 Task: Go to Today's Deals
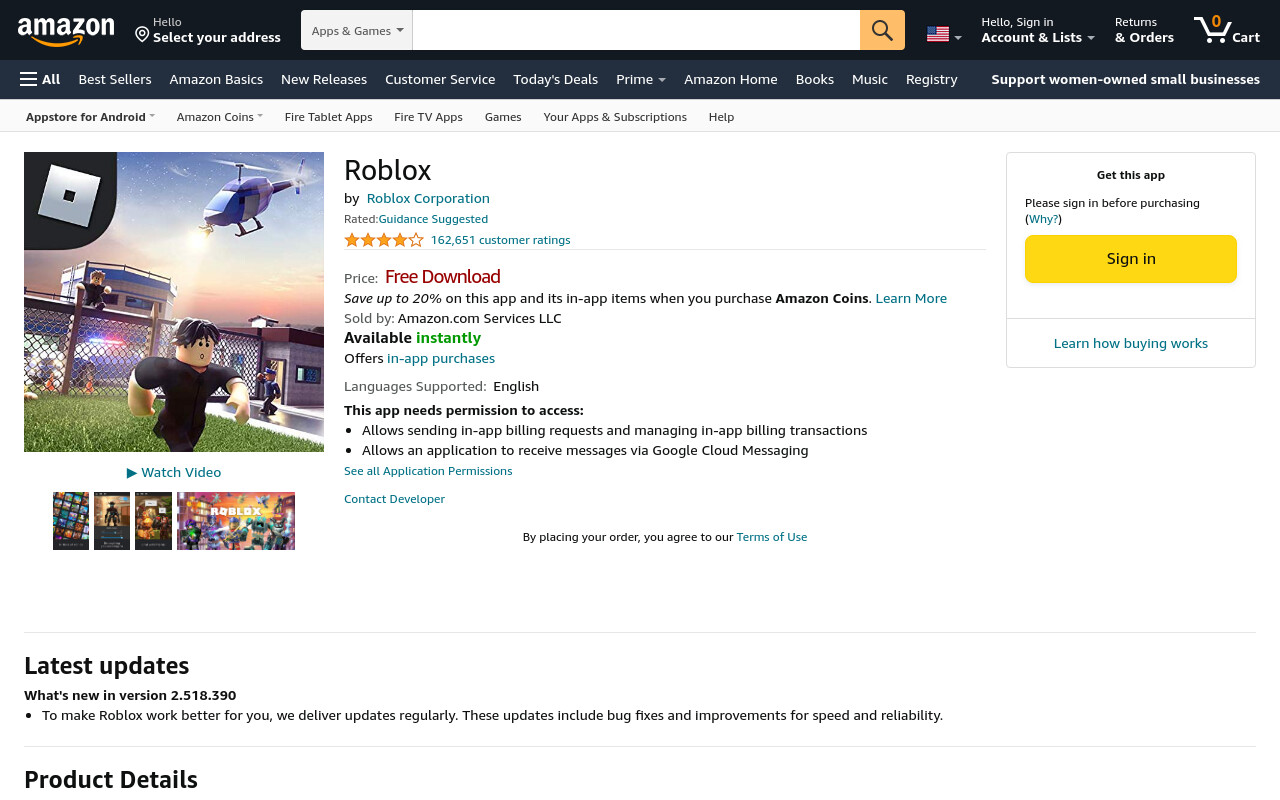tap(555, 79)
